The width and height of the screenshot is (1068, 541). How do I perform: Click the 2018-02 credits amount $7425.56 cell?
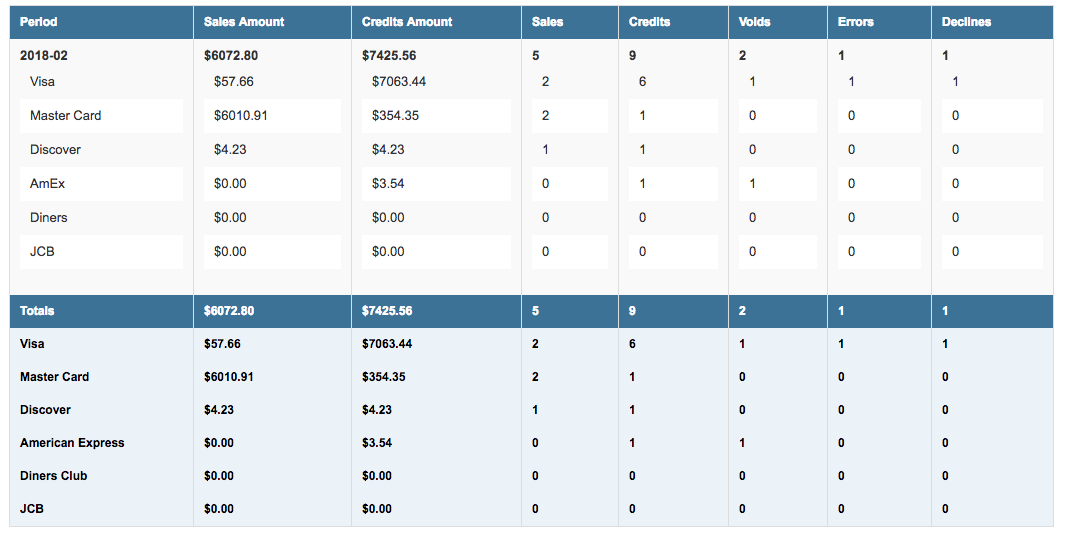(x=389, y=56)
